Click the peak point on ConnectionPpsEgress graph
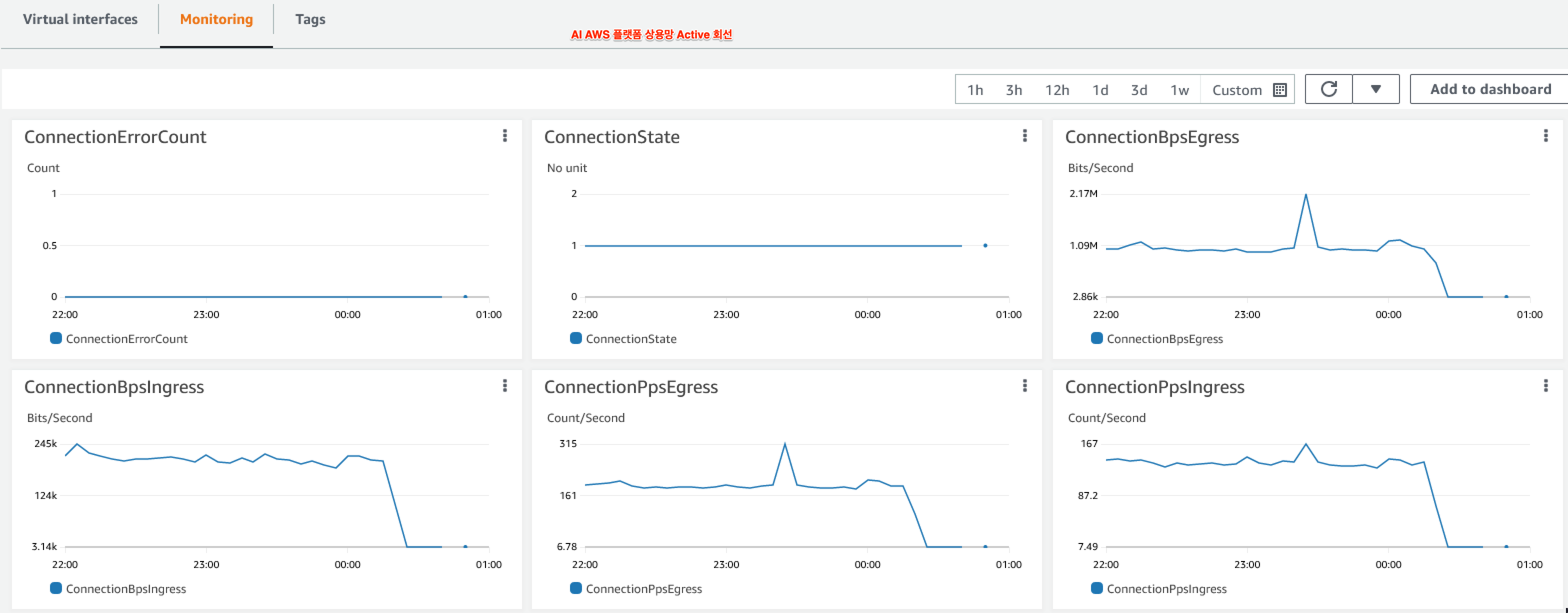This screenshot has width=1568, height=613. [x=784, y=444]
